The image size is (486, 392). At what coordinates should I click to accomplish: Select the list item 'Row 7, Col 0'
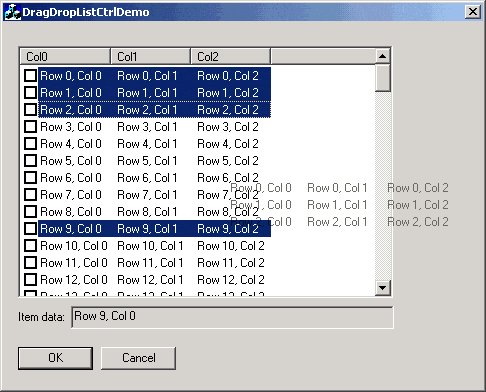click(x=71, y=195)
